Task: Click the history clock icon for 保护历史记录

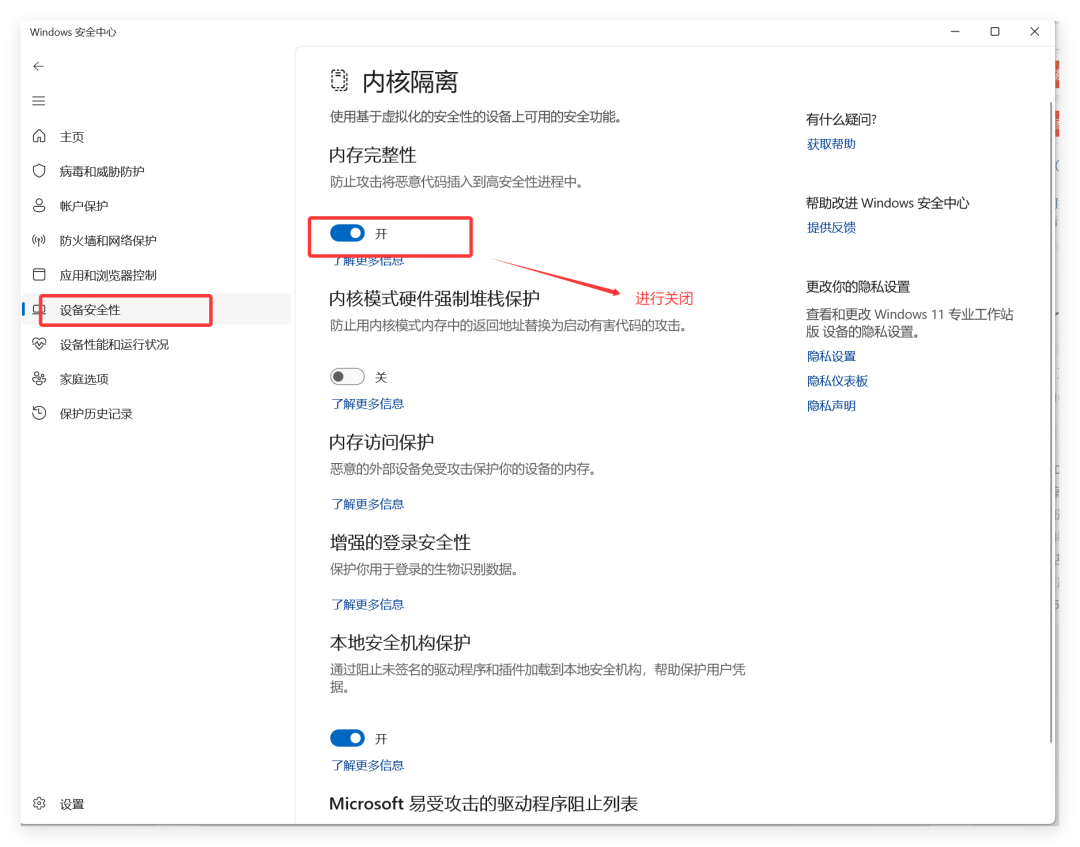Action: click(x=39, y=412)
